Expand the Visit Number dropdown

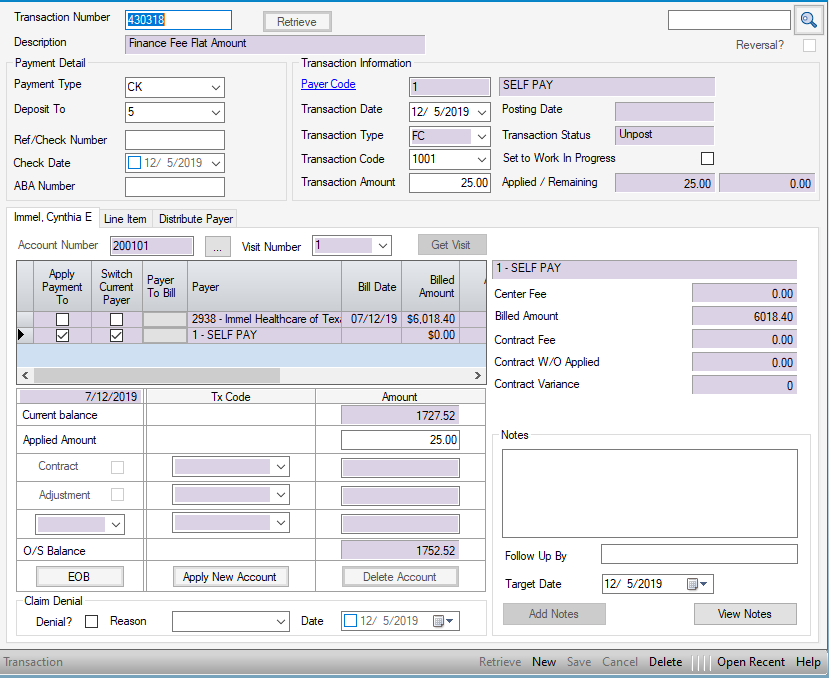383,246
